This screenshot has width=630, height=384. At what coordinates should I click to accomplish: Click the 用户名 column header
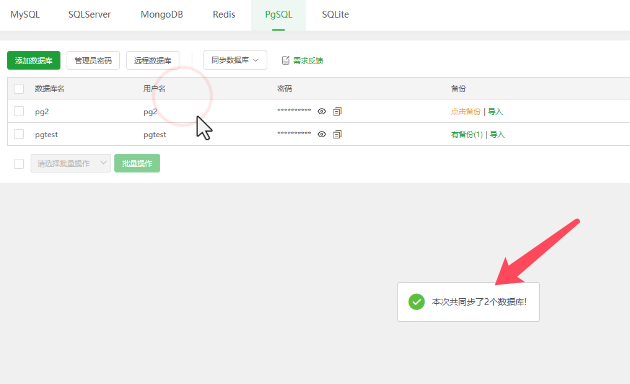pos(154,88)
